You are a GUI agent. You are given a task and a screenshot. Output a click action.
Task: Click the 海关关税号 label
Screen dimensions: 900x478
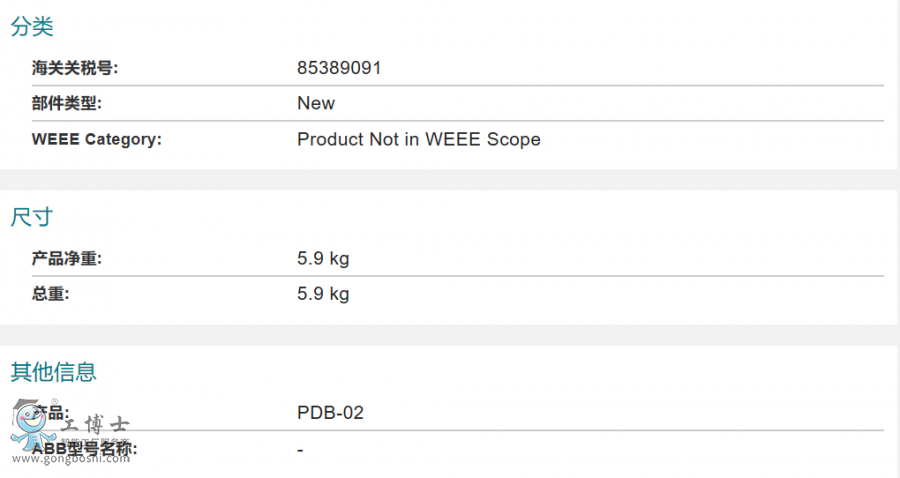[x=75, y=68]
